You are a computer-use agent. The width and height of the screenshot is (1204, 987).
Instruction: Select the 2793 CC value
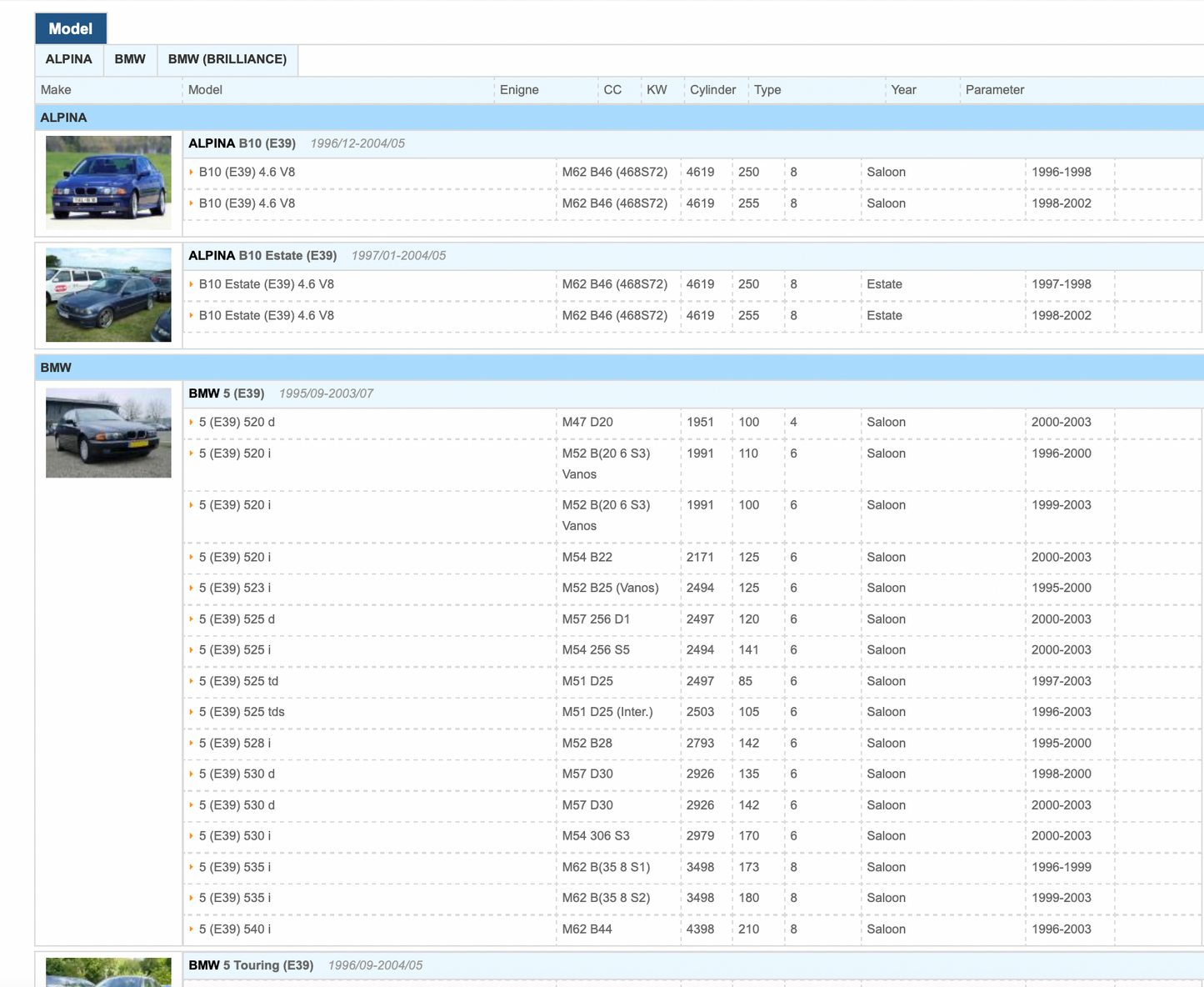[700, 744]
